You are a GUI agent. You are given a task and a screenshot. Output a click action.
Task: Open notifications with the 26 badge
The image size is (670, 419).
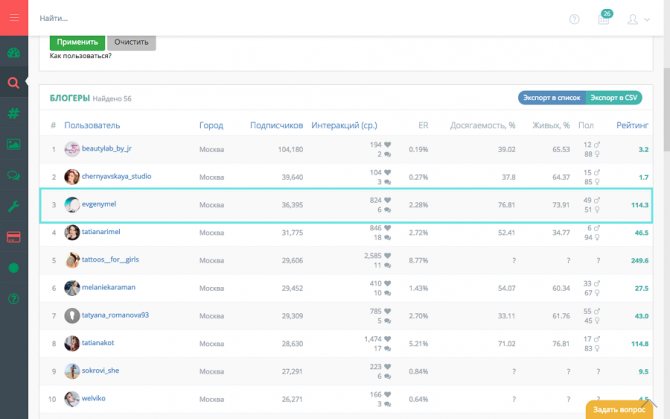pyautogui.click(x=603, y=19)
